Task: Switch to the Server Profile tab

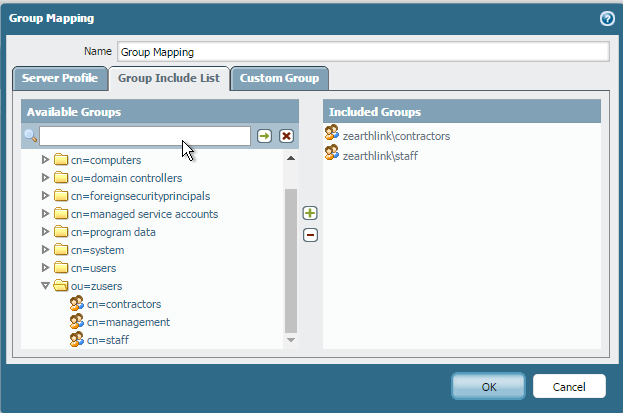Action: point(60,78)
